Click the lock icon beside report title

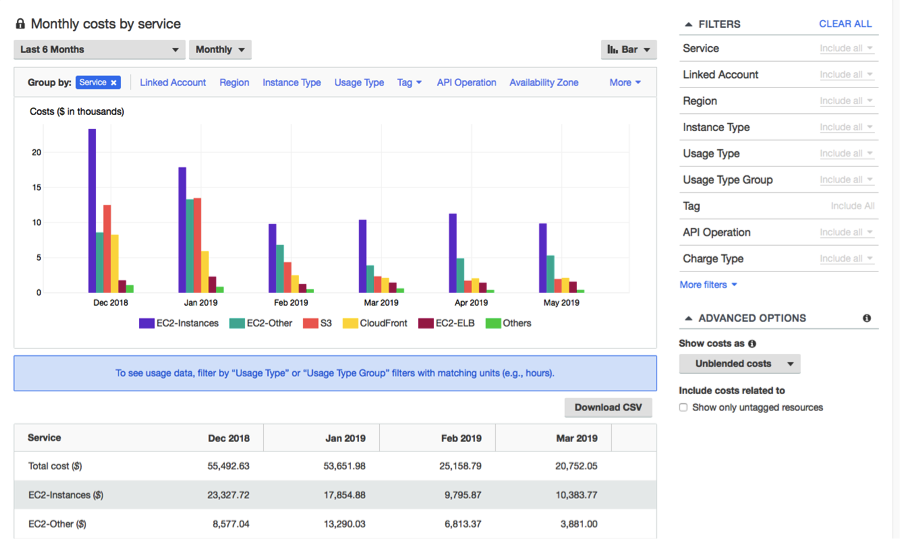click(x=21, y=24)
